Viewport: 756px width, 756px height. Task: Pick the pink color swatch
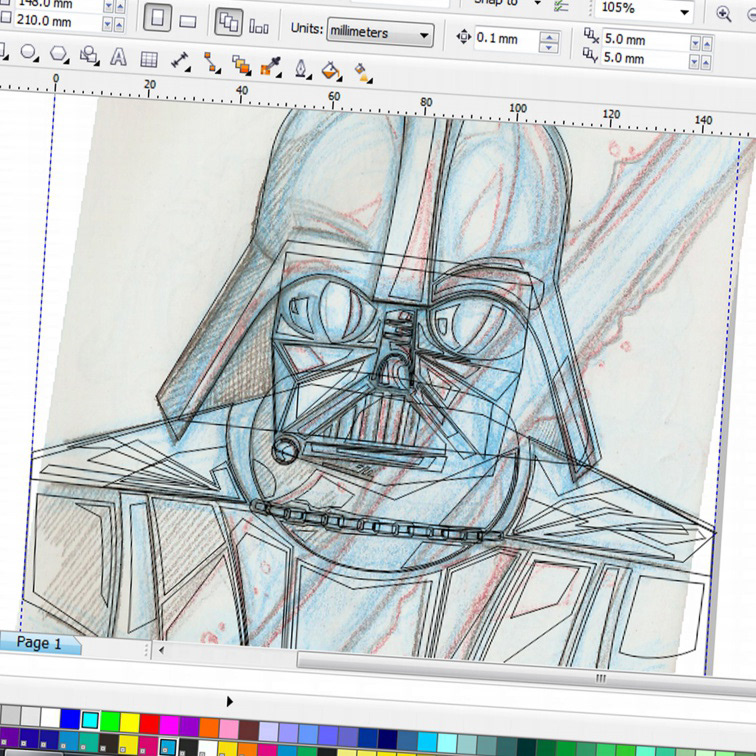click(229, 729)
